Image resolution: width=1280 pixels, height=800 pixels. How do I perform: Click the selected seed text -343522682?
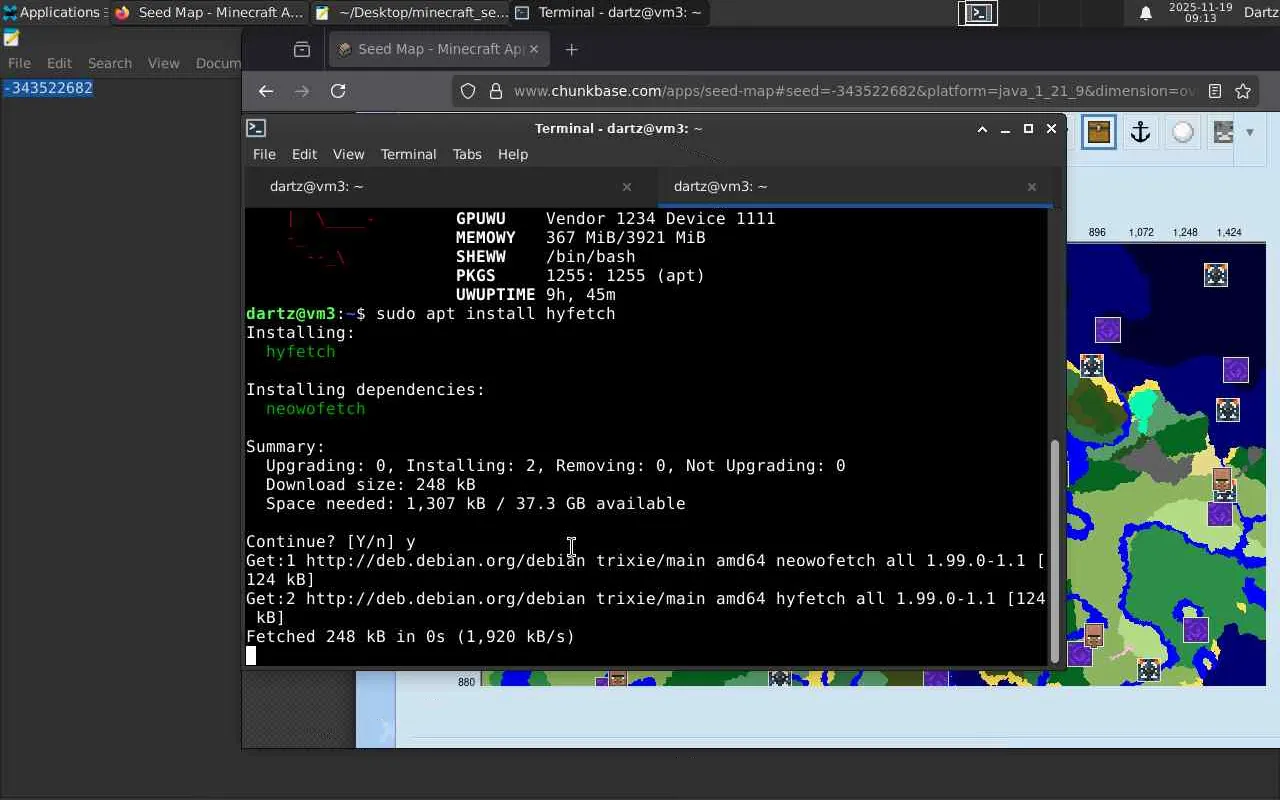point(48,88)
